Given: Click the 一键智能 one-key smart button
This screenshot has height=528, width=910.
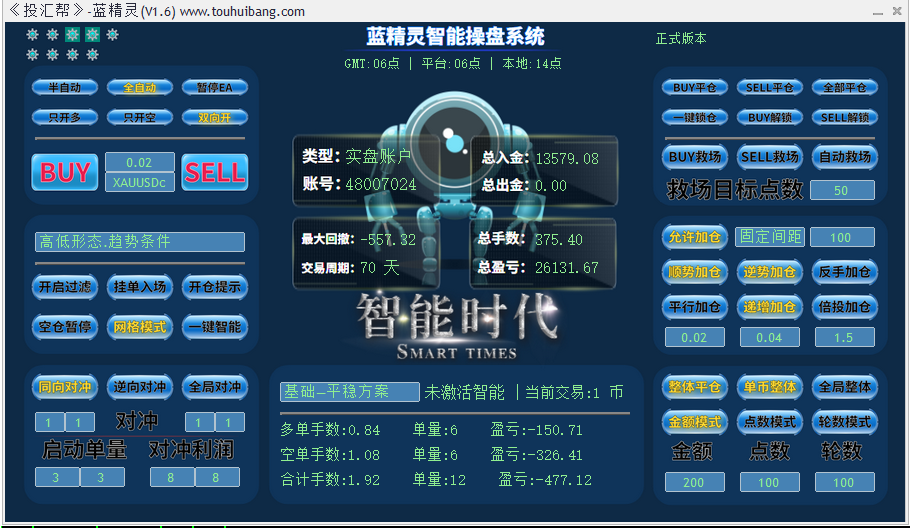Looking at the screenshot, I should pyautogui.click(x=215, y=327).
